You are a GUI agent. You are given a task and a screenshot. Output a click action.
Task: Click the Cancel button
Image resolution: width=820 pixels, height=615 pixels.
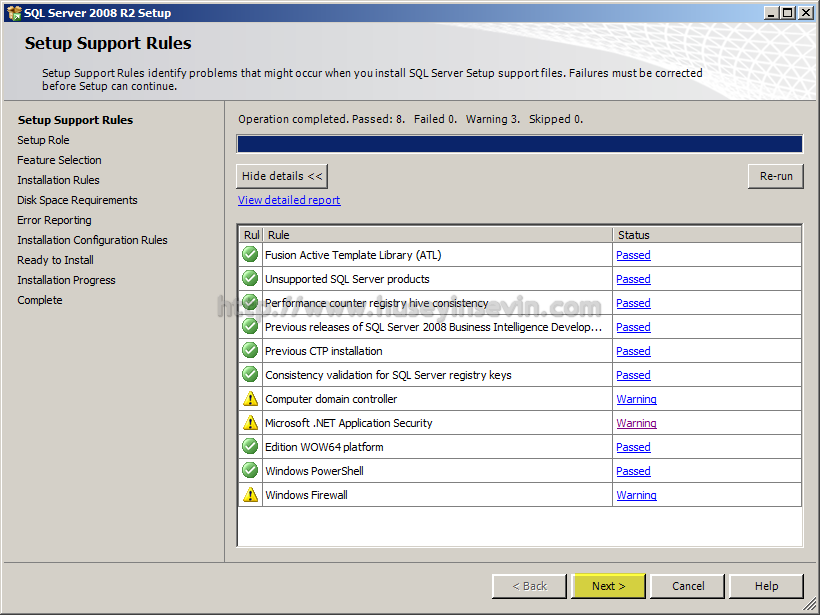tap(688, 586)
